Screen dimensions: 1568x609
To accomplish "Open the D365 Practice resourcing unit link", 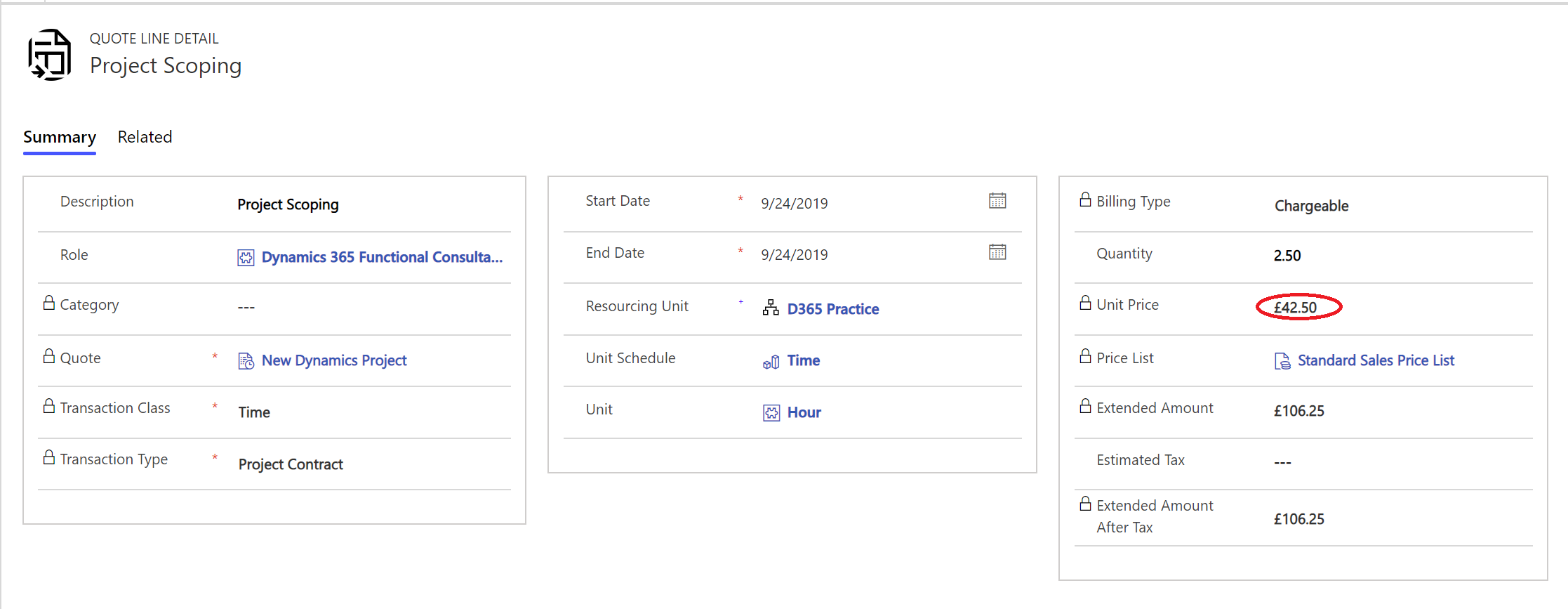I will click(x=833, y=309).
